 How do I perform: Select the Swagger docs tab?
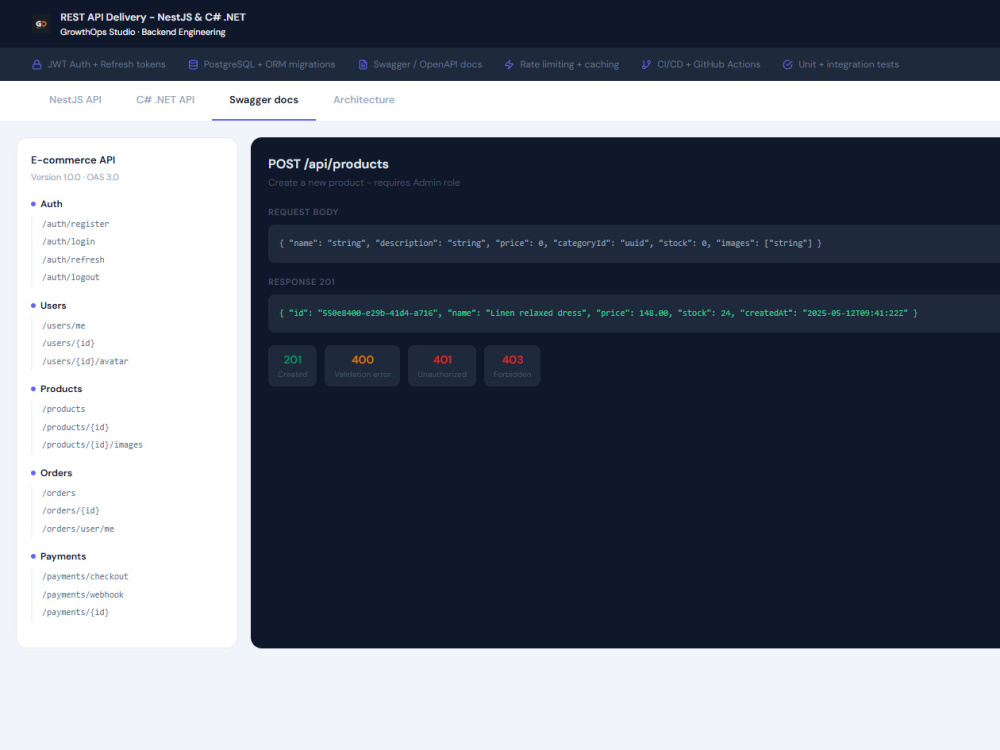click(263, 99)
